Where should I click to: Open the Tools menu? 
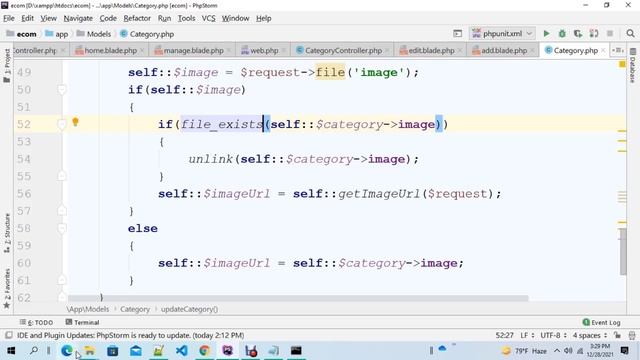point(186,18)
